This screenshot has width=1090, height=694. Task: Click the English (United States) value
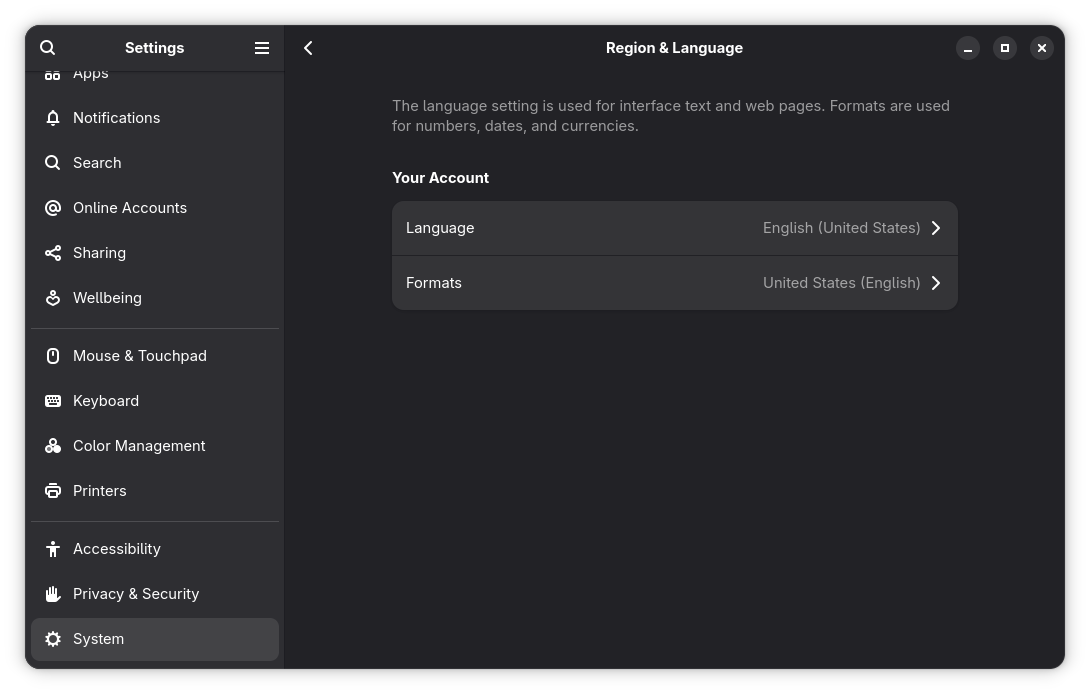(x=841, y=228)
